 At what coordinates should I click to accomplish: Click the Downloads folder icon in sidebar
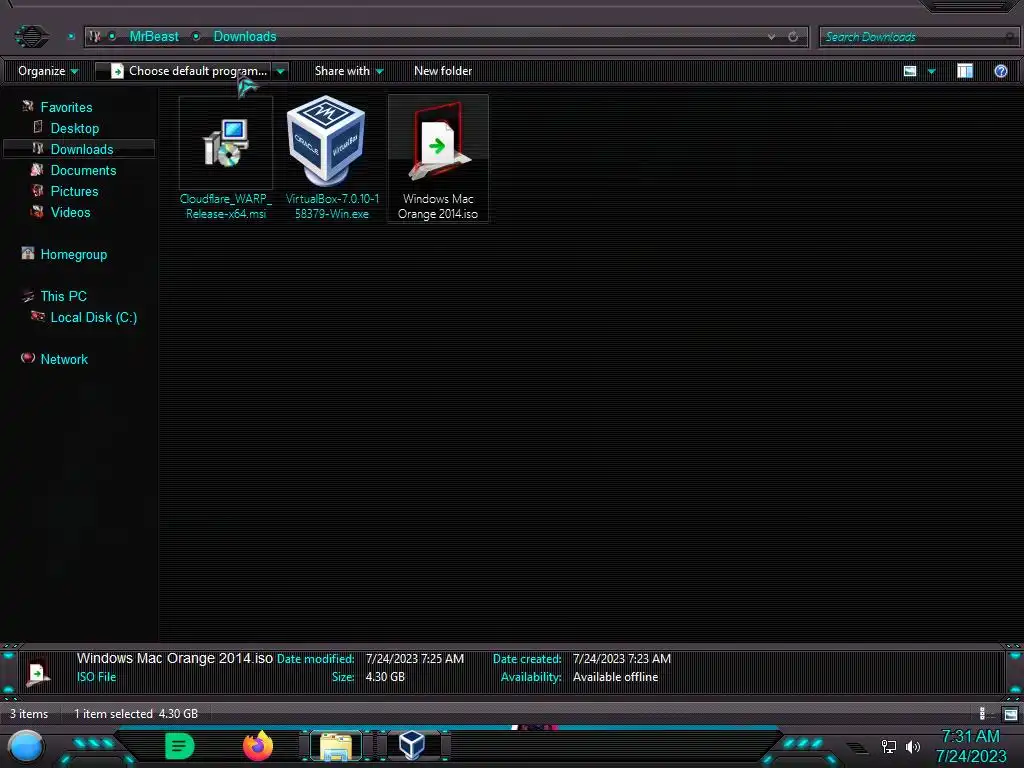[38, 148]
